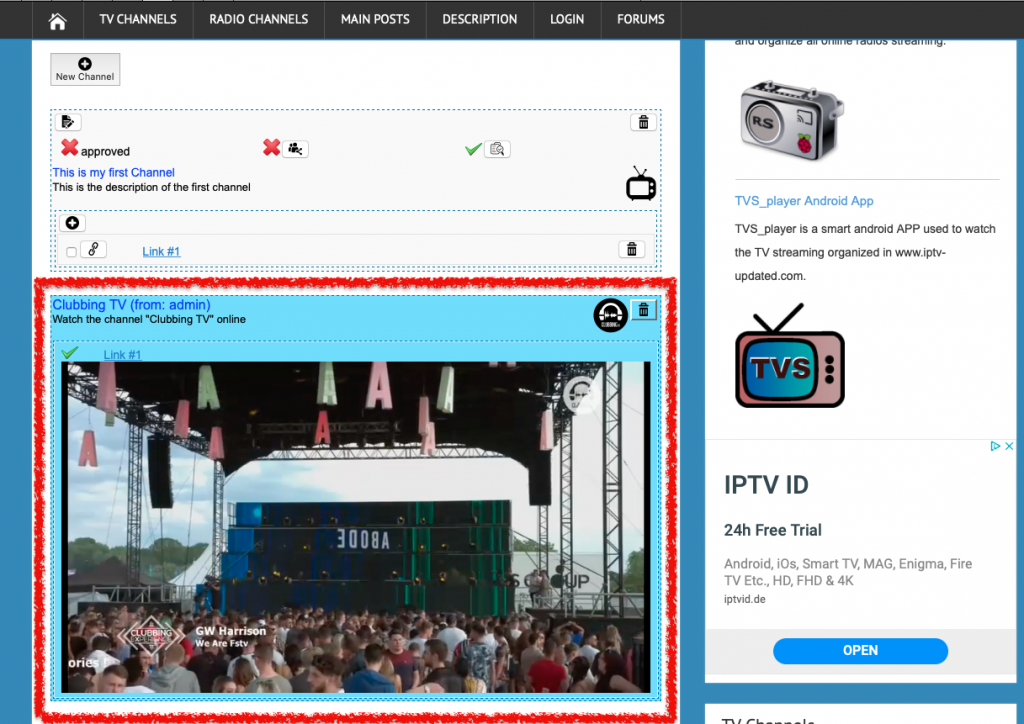The image size is (1024, 724).
Task: Edit the first channel with pencil icon
Action: [x=68, y=122]
